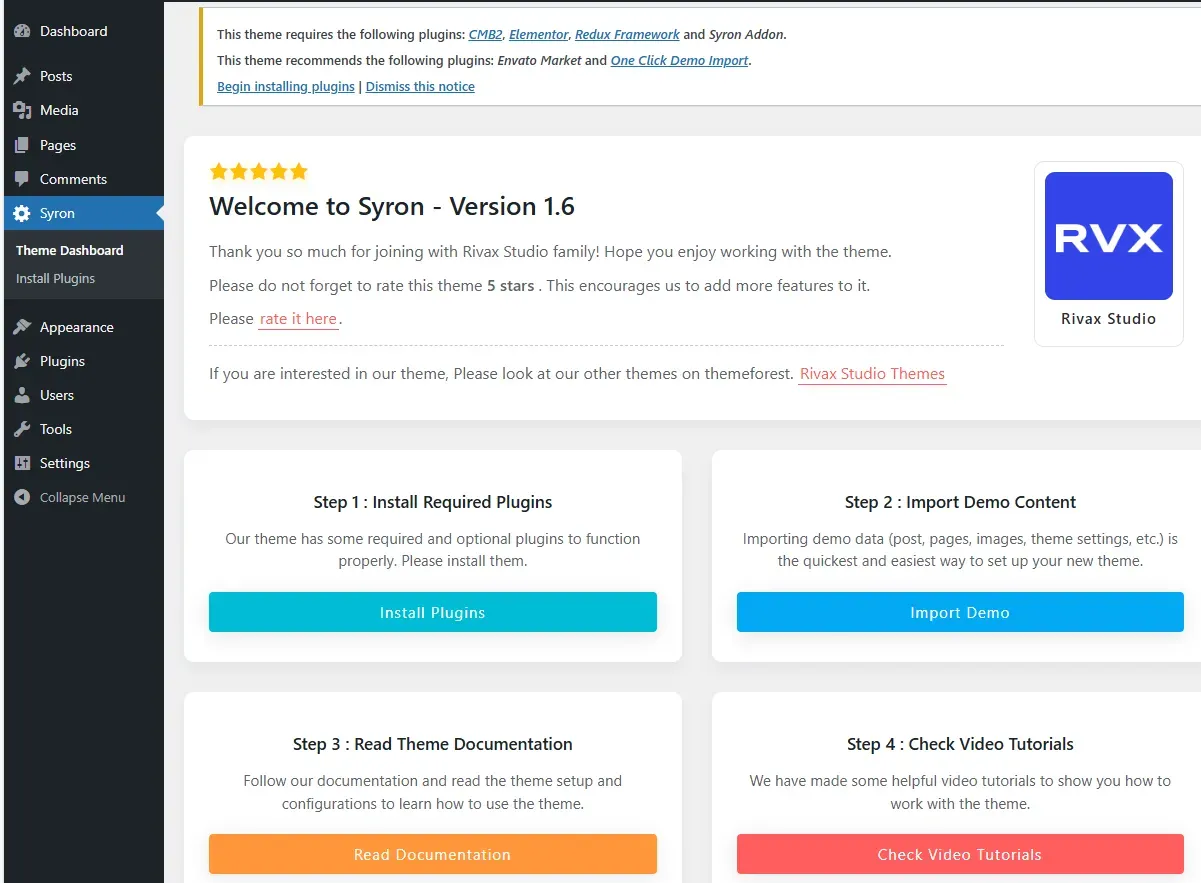Viewport: 1201px width, 883px height.
Task: Click the Pages icon in sidebar
Action: [x=22, y=145]
